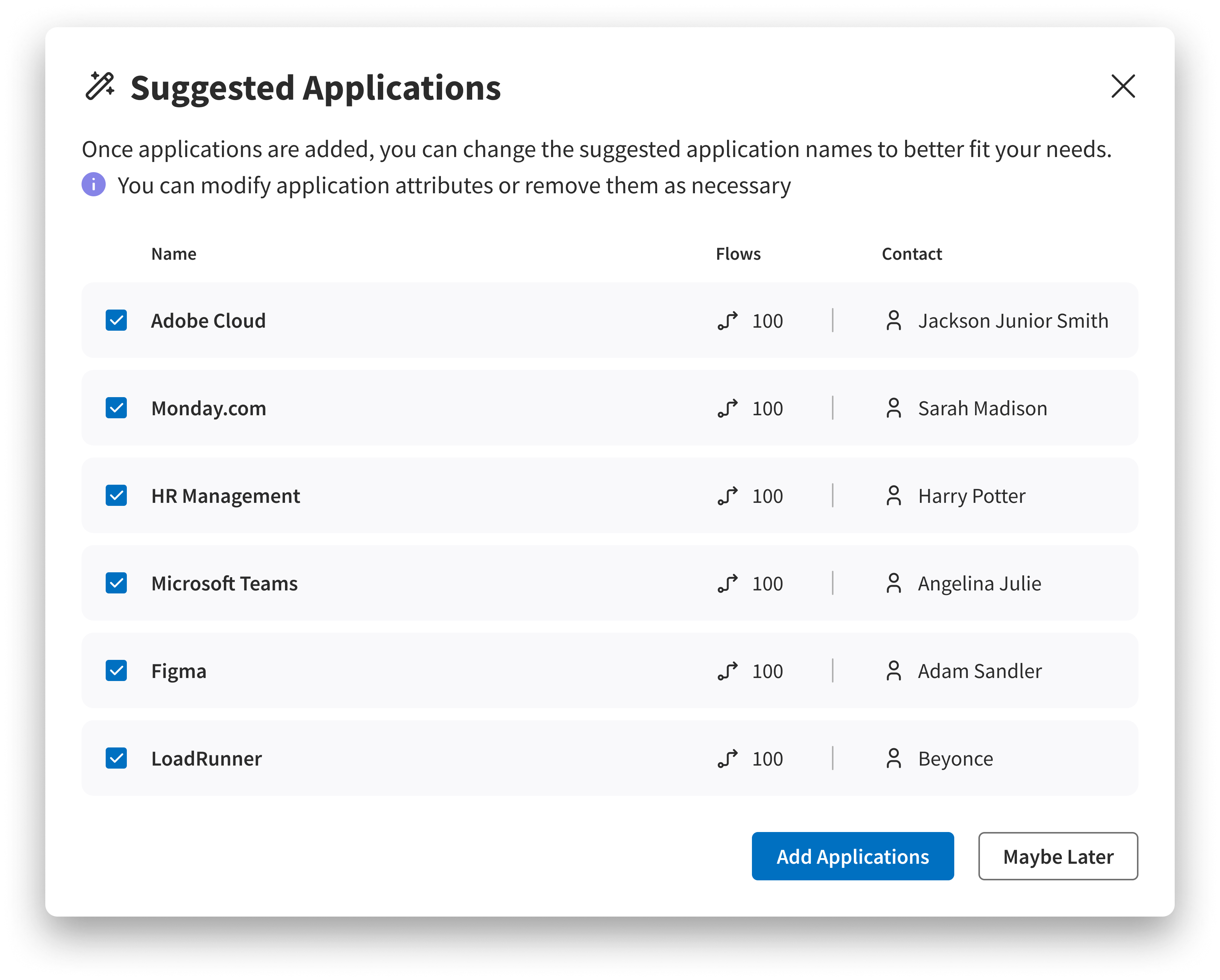Screen dimensions: 1220x980
Task: Click the person icon next to Jackson Junior Smith
Action: [893, 321]
